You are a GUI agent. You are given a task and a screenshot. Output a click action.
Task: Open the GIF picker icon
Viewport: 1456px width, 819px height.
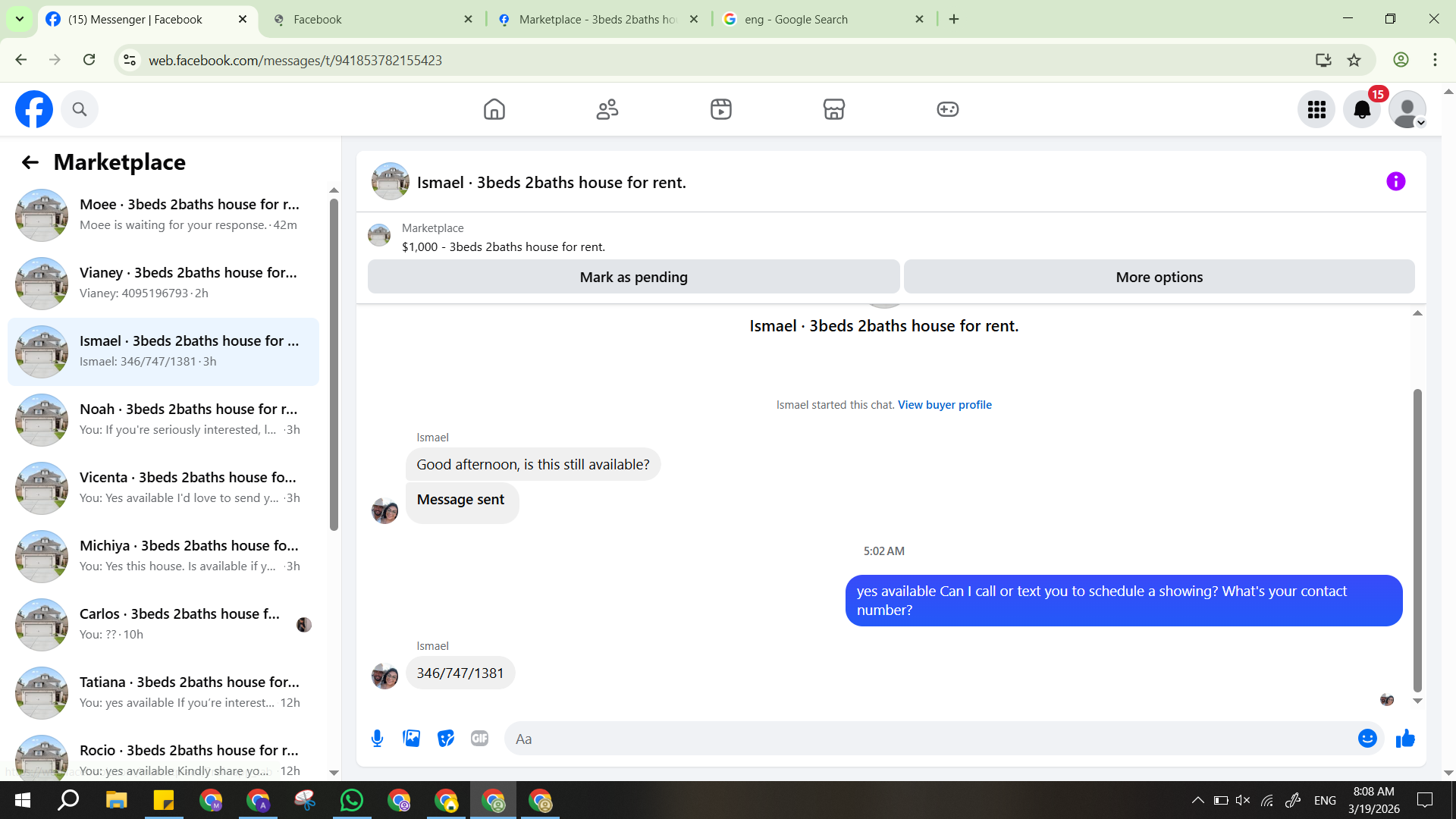(479, 739)
